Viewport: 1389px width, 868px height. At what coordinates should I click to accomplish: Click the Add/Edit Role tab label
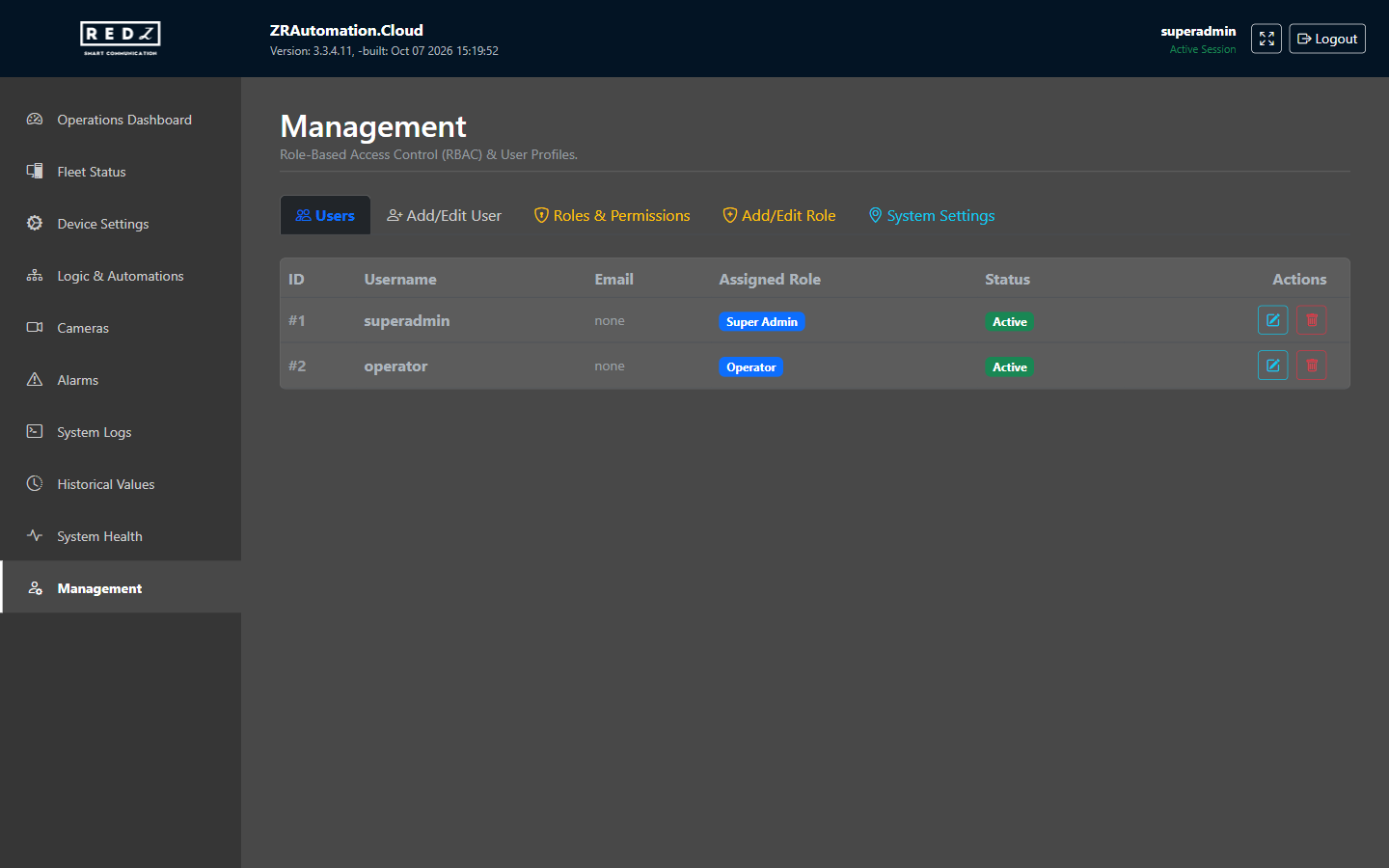[x=789, y=216]
